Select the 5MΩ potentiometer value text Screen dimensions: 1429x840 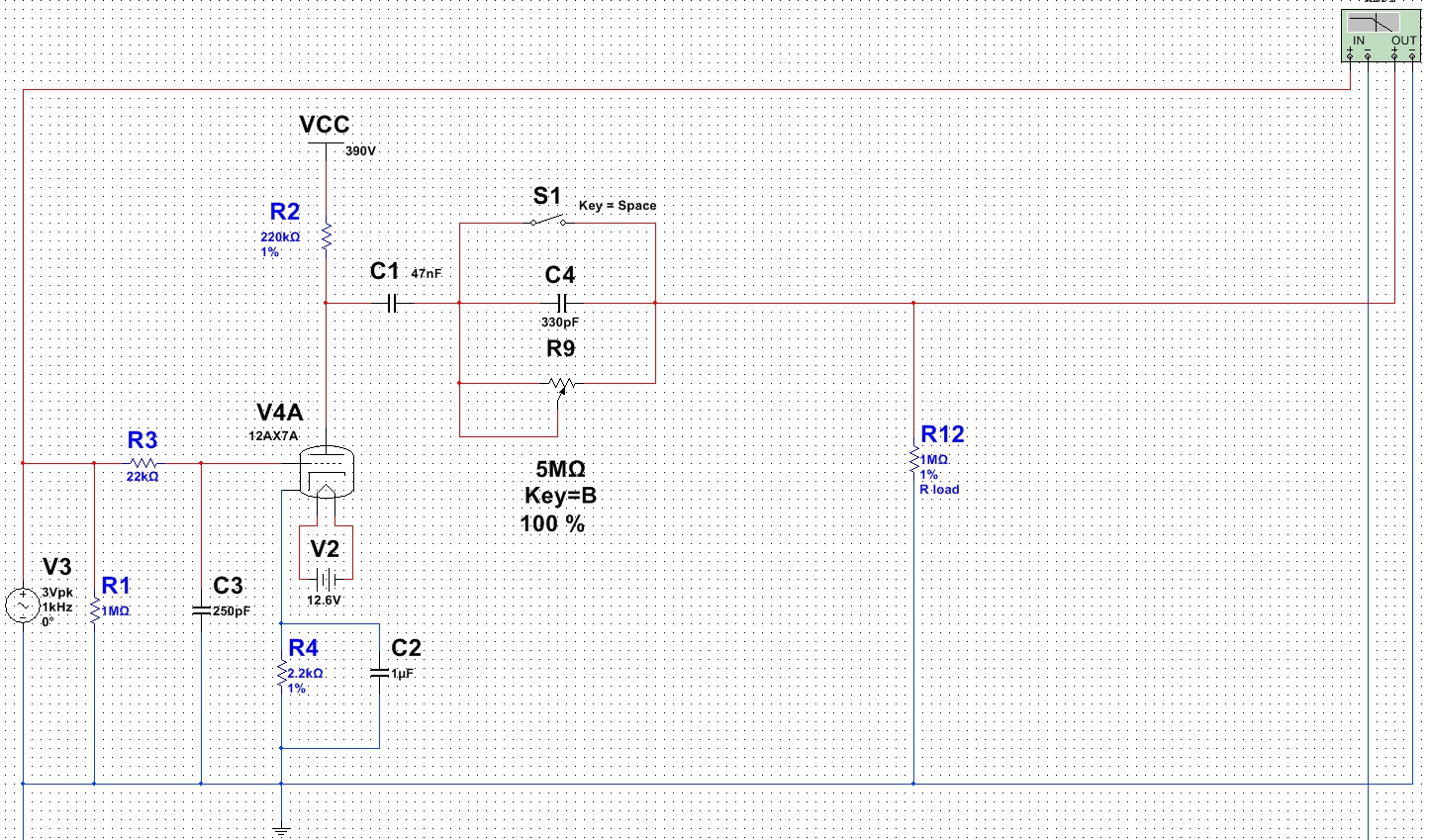[560, 470]
